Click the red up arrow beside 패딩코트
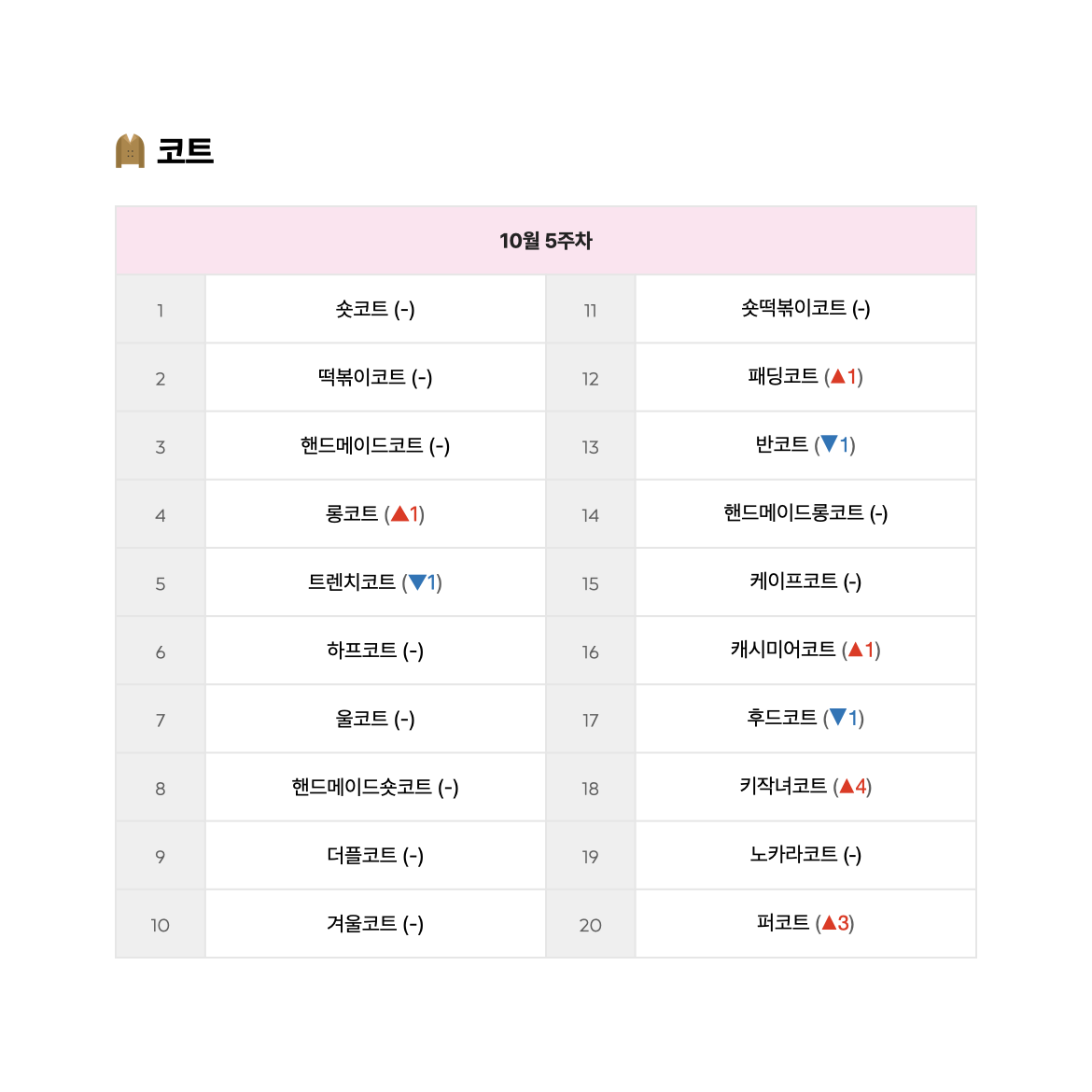This screenshot has width=1092, height=1092. (838, 377)
